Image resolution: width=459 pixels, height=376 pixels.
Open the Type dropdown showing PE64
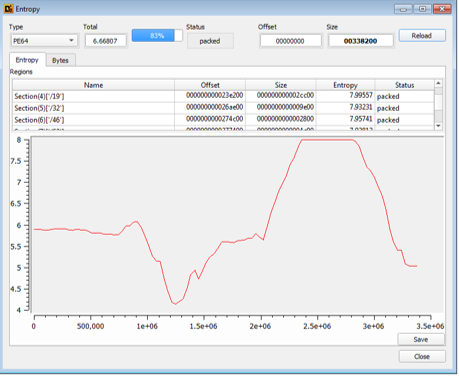click(x=44, y=41)
